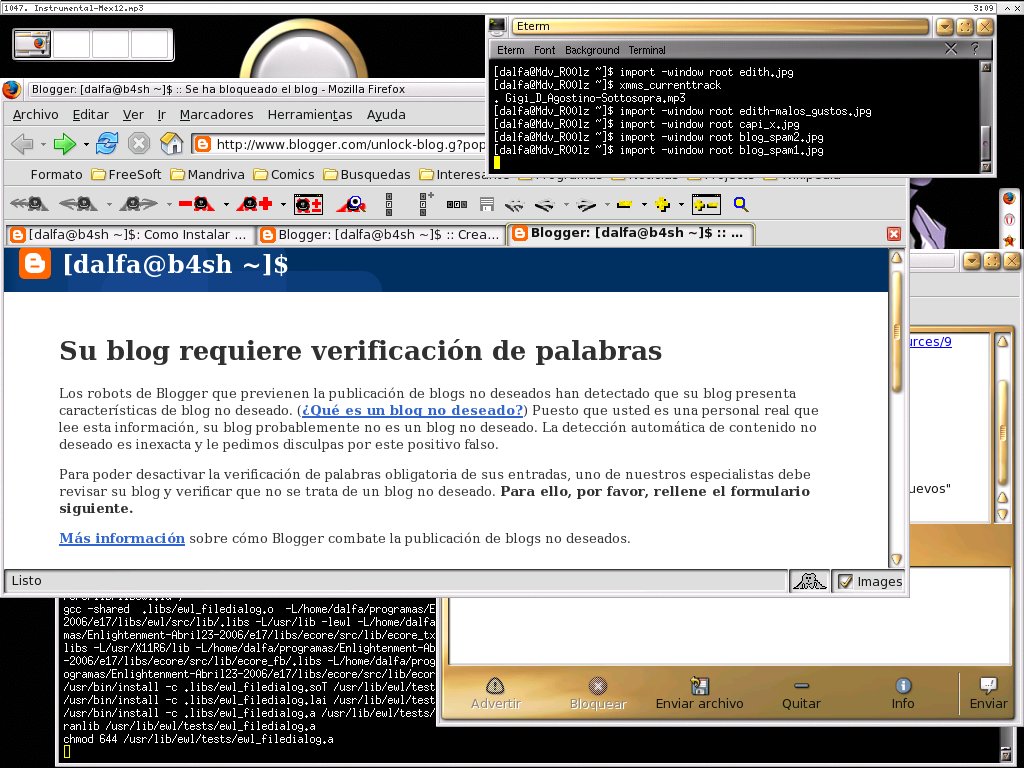Viewport: 1024px width, 768px height.
Task: Close the current Firefox tab with red X
Action: (894, 234)
